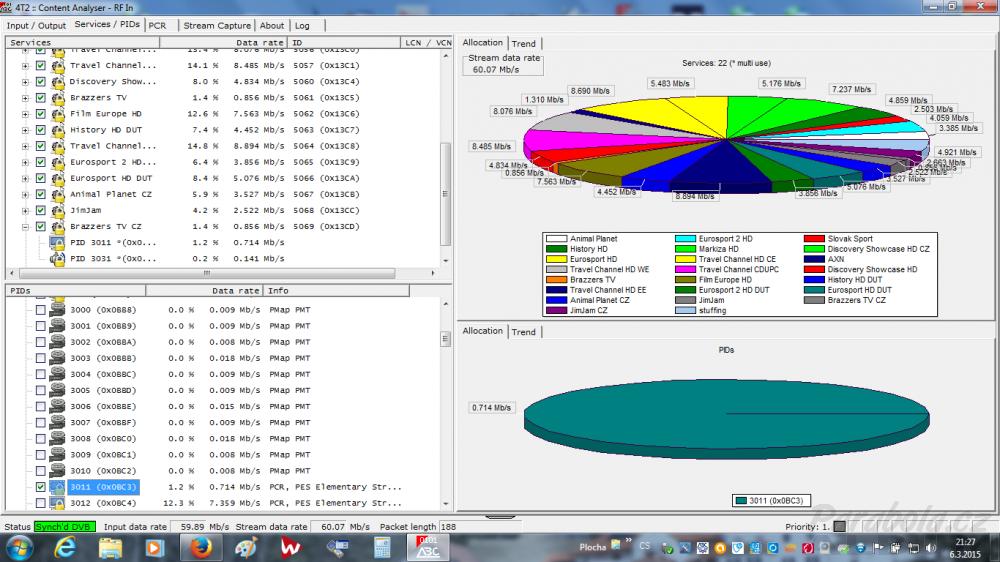Image resolution: width=1000 pixels, height=562 pixels.
Task: Click the LCN / VCN column header
Action: click(427, 42)
